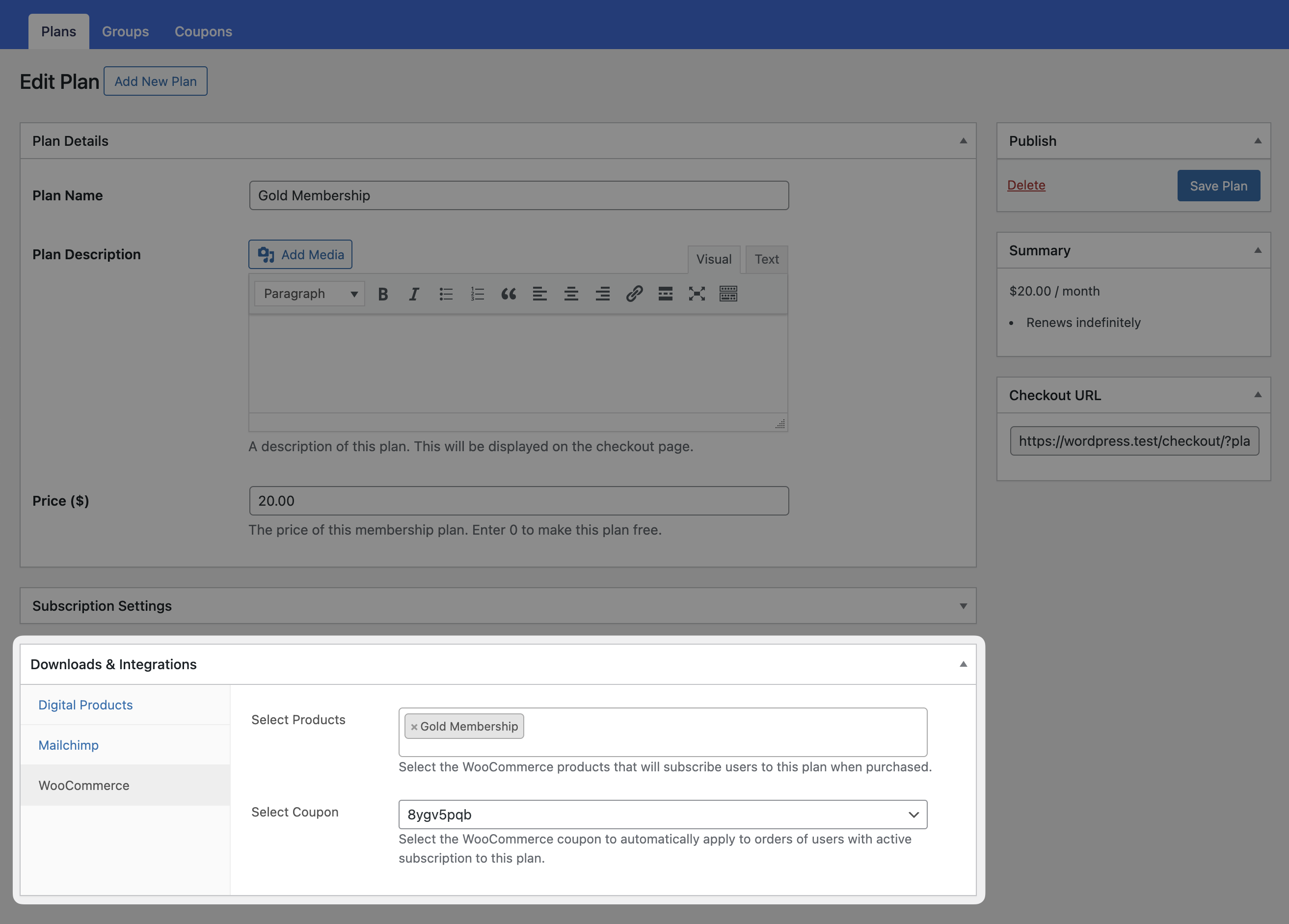Select the WooCommerce integration tab

(125, 785)
